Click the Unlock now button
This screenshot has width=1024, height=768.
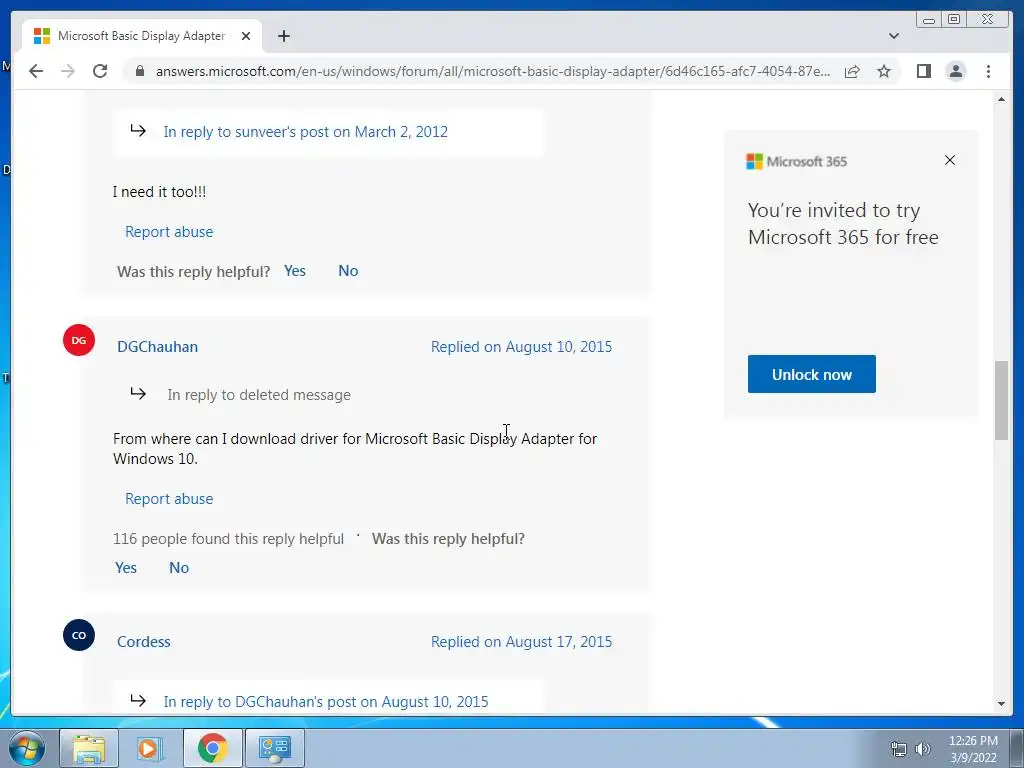[x=811, y=374]
